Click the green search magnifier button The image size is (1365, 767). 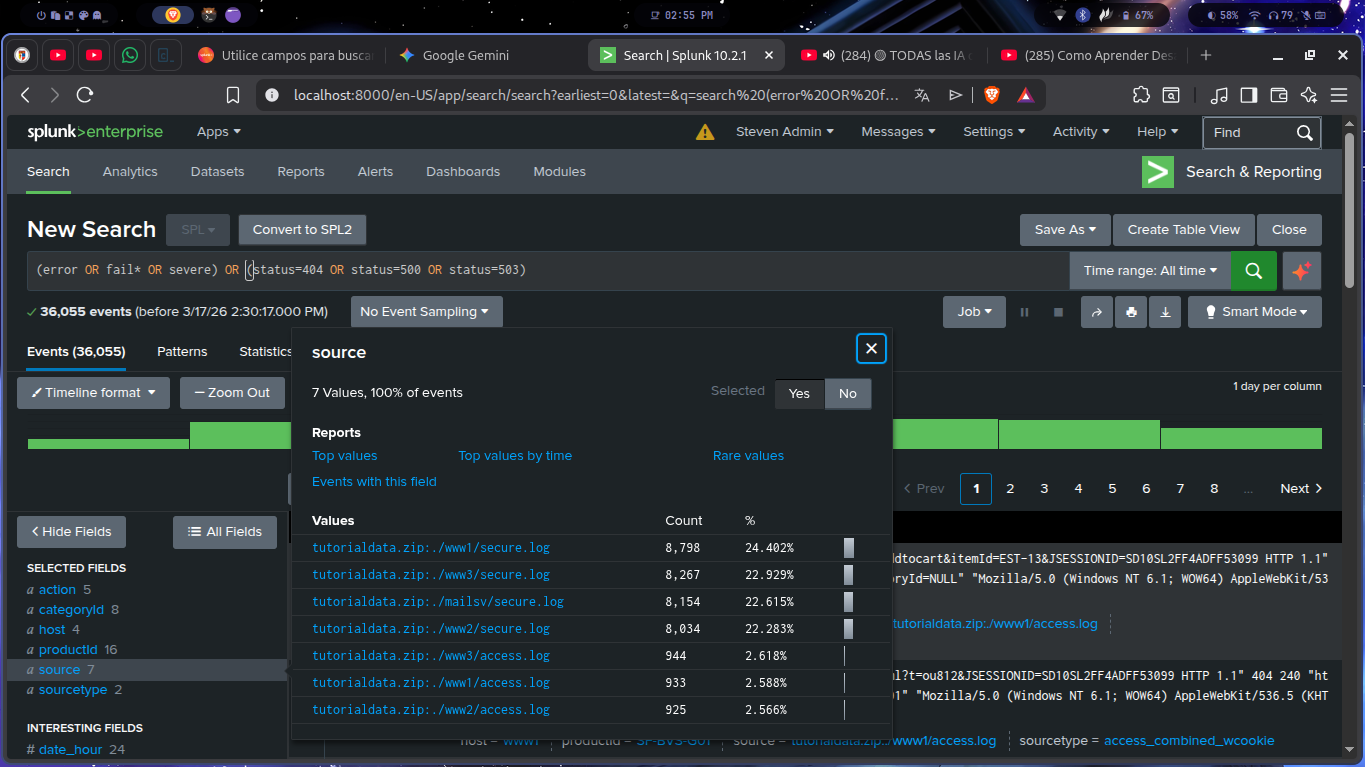(x=1253, y=271)
